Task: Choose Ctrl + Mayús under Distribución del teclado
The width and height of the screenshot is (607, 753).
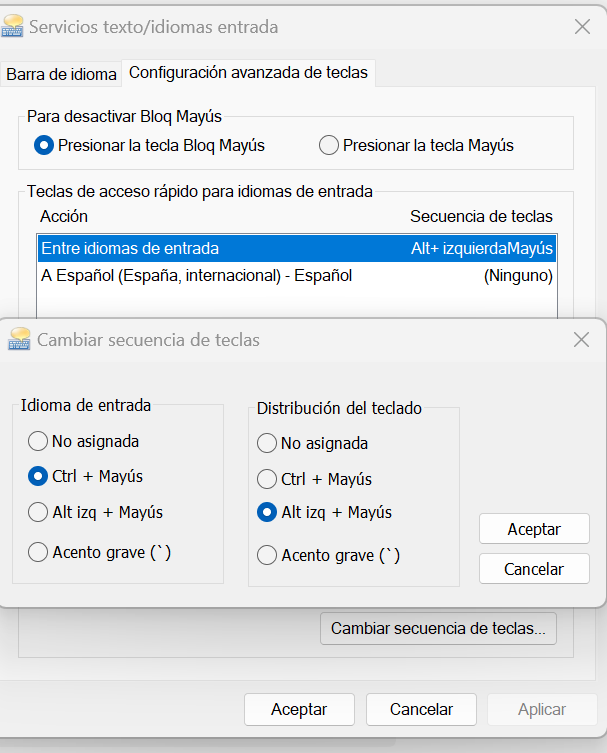Action: click(x=267, y=479)
